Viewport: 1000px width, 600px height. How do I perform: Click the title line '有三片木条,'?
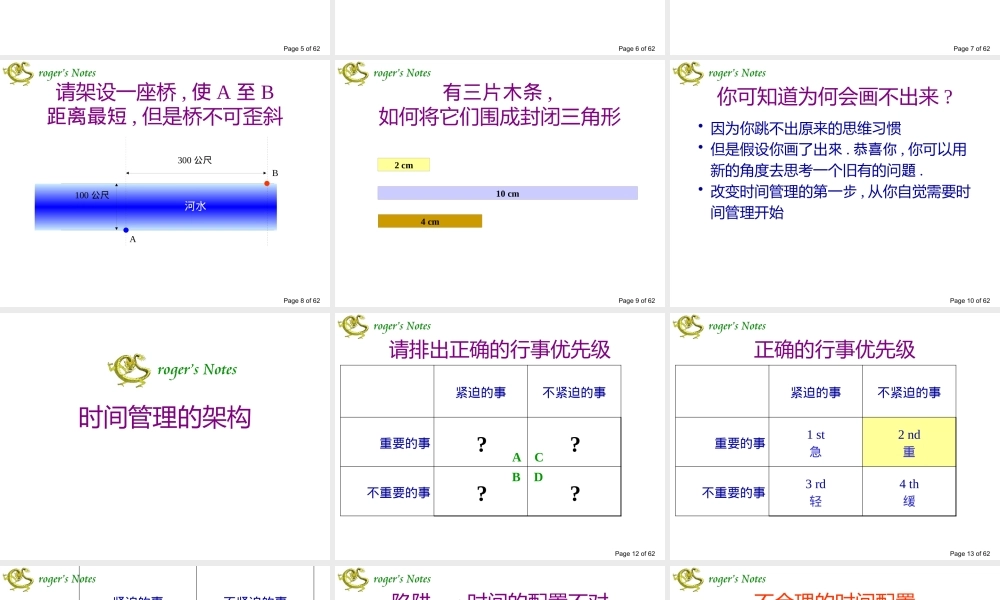(x=499, y=92)
